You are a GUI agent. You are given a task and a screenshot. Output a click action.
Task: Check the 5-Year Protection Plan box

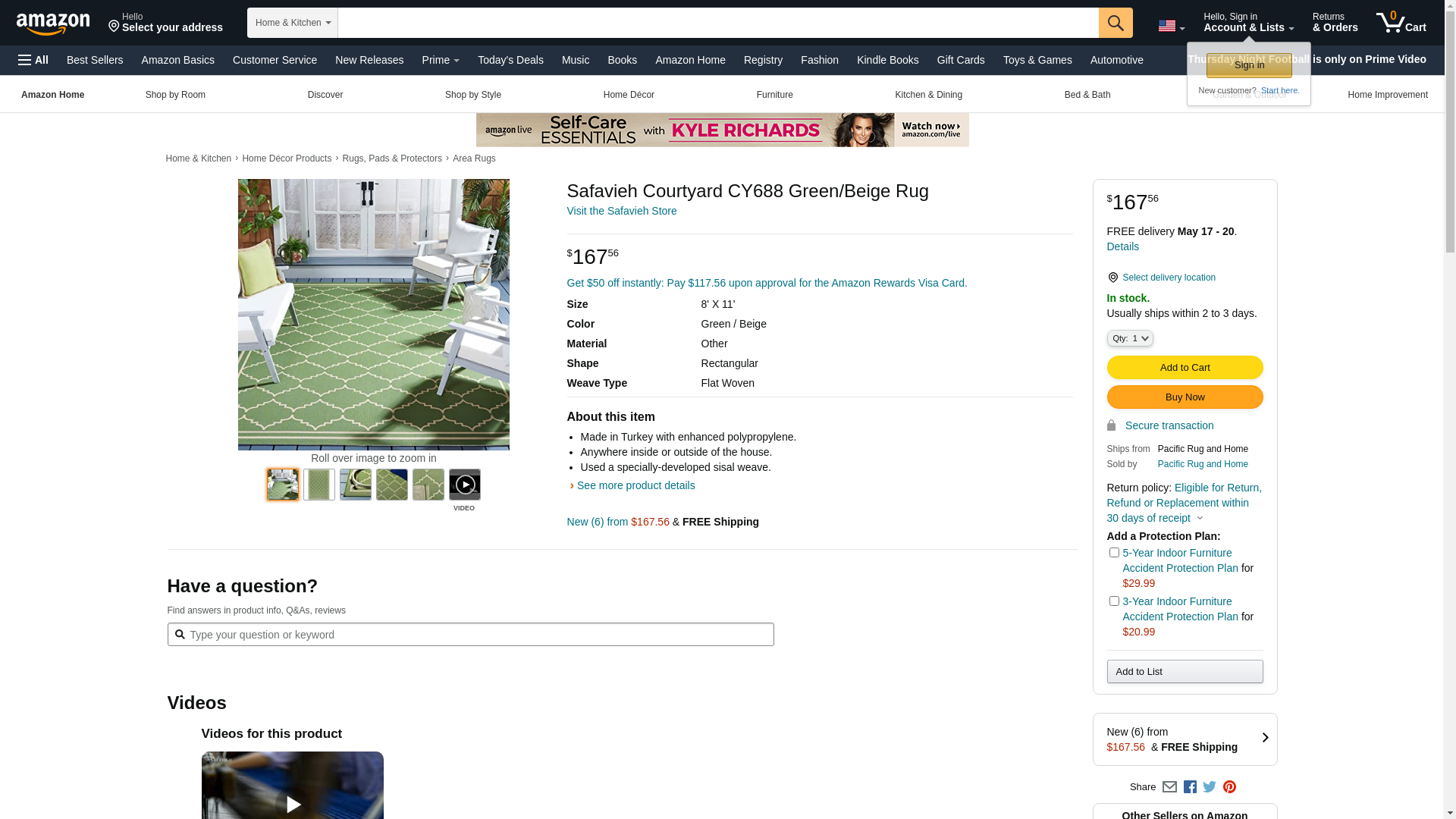[1114, 553]
